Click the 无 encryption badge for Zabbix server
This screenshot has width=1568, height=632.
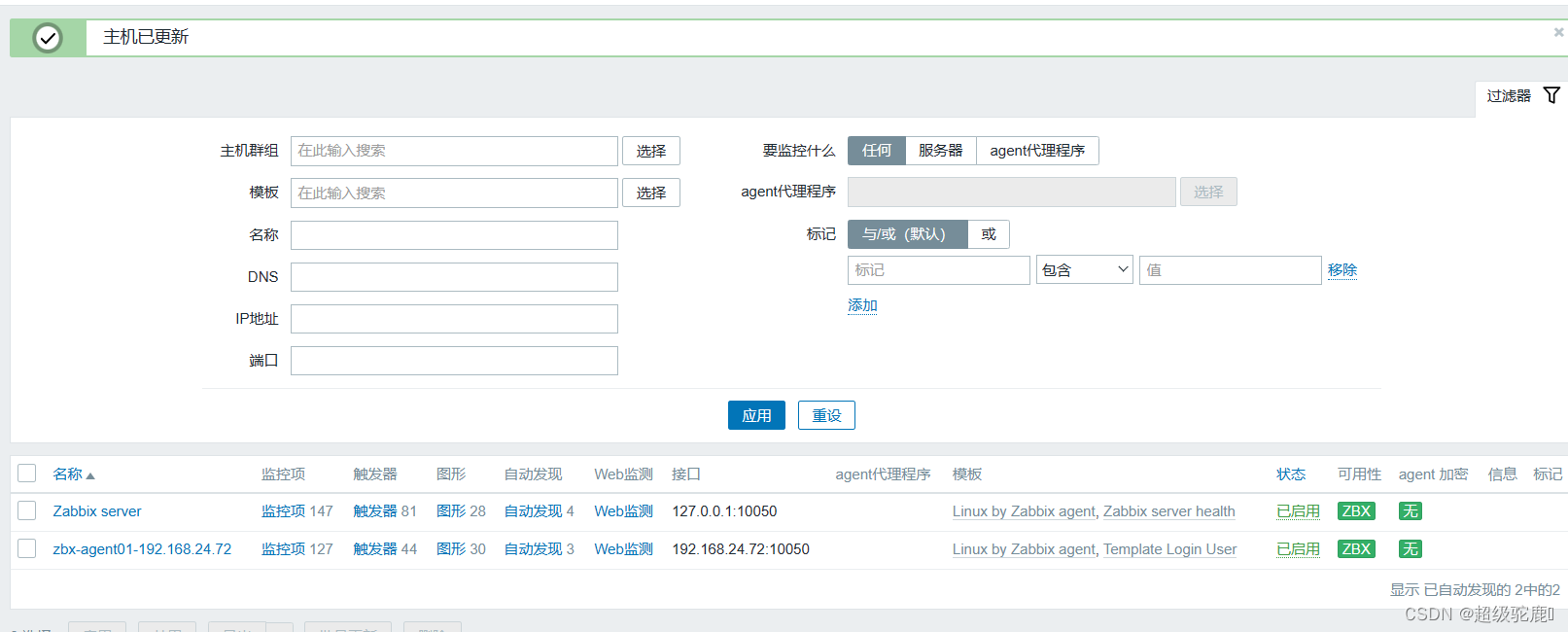tap(1411, 510)
